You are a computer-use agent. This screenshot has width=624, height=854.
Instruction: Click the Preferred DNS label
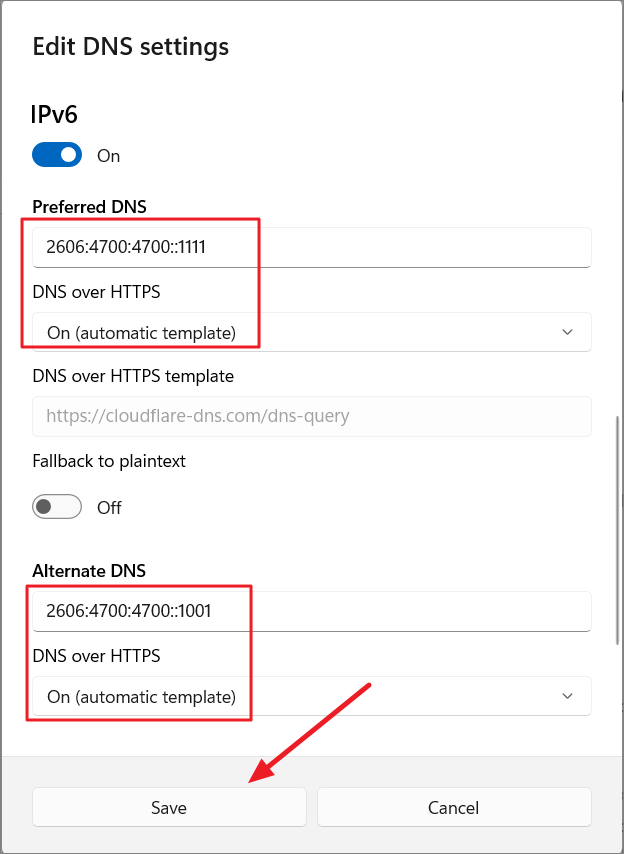coord(89,207)
